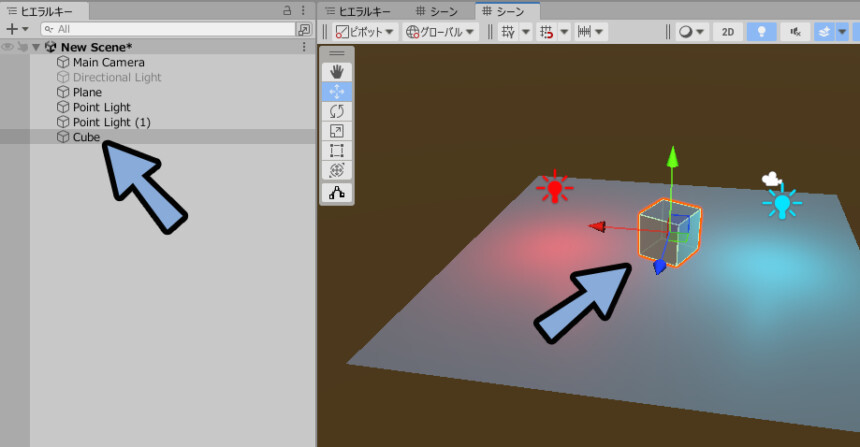This screenshot has width=860, height=447.
Task: Click the Main Camera cube icon
Action: point(63,63)
